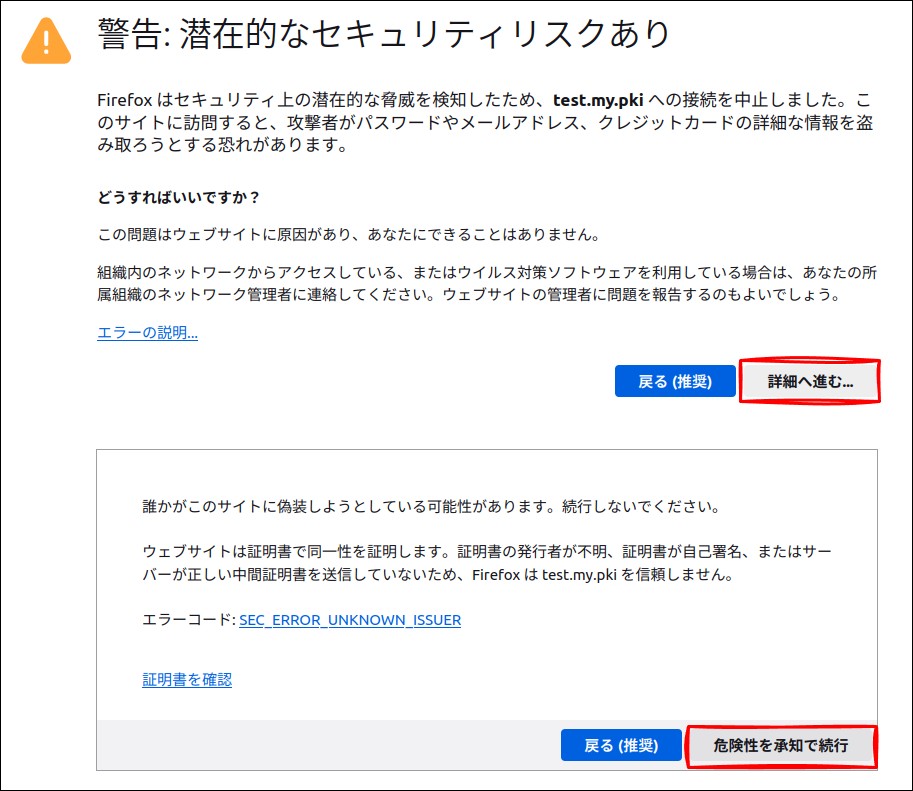Open the エラーの説明... link
The height and width of the screenshot is (791, 913).
tap(147, 333)
